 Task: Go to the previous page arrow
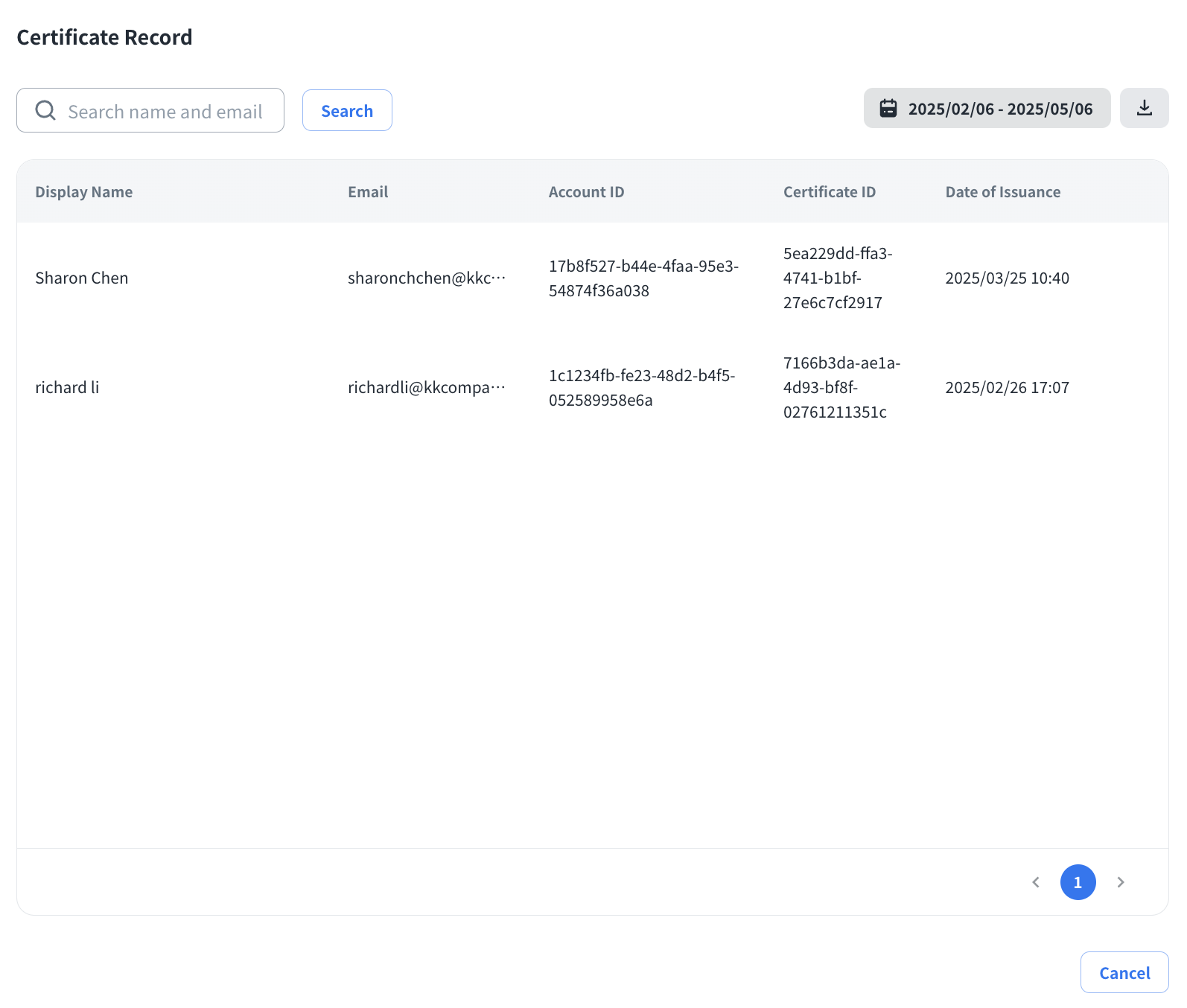(1035, 882)
